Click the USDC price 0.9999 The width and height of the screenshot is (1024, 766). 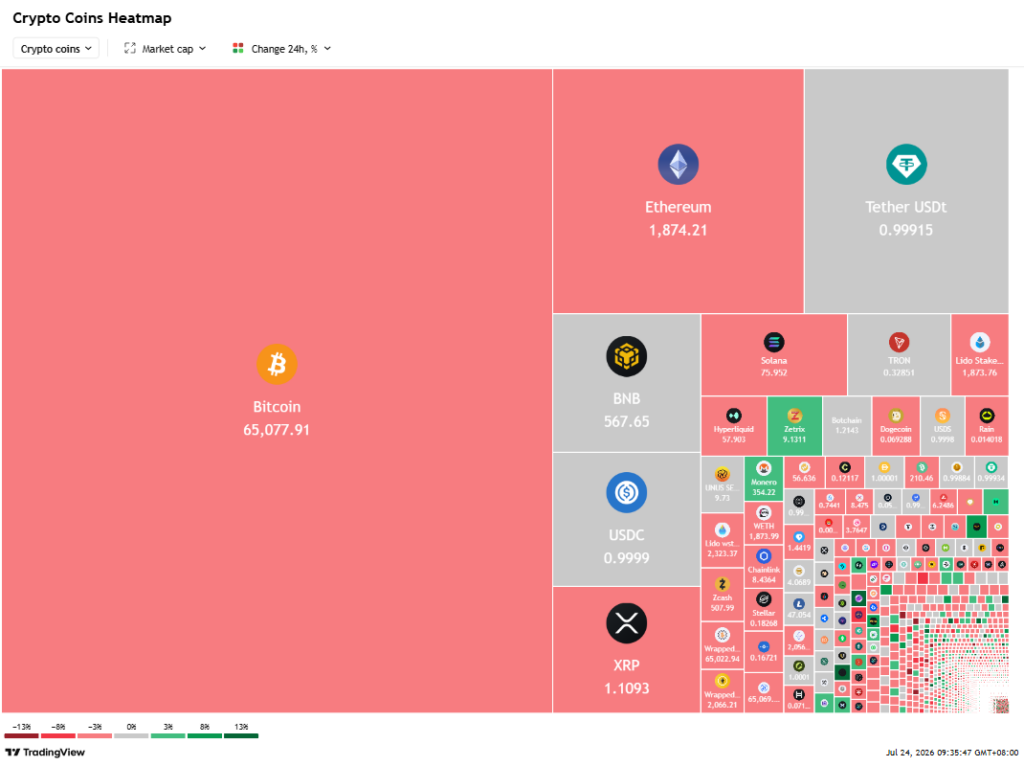[x=626, y=558]
